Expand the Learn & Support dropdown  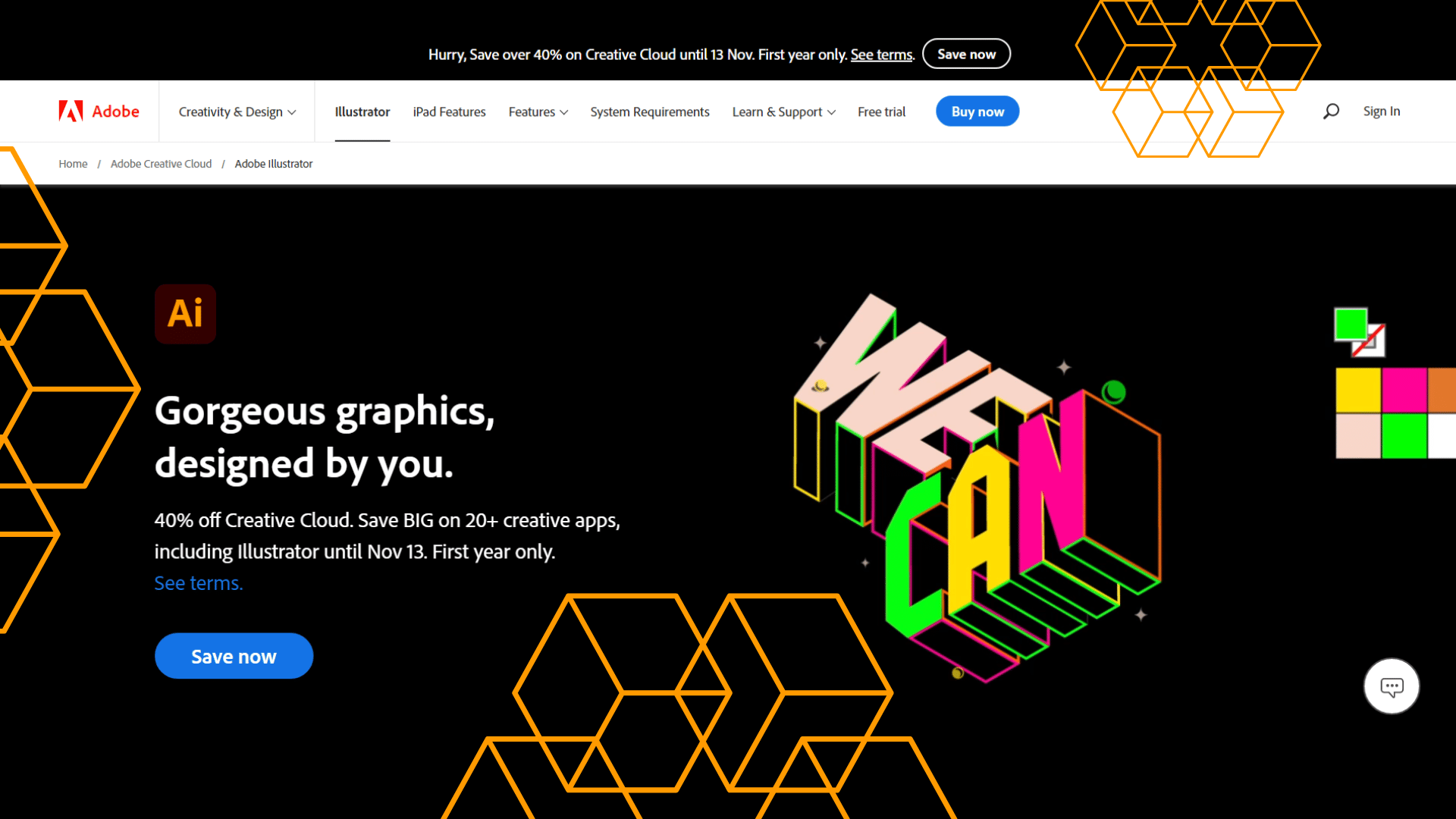pyautogui.click(x=783, y=111)
